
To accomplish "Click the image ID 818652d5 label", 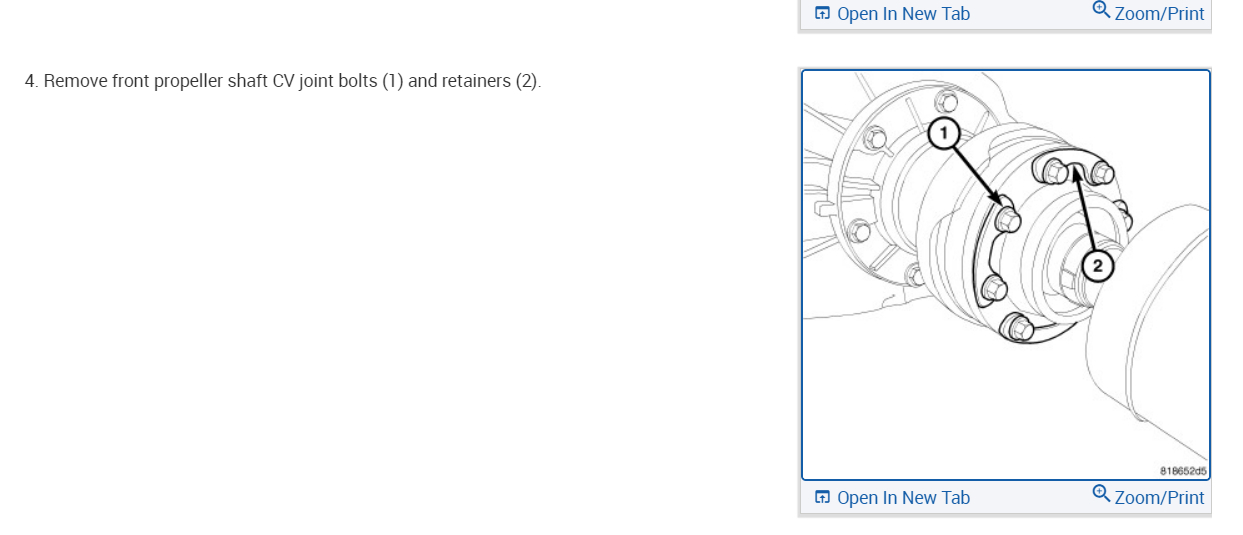I will (x=1183, y=470).
